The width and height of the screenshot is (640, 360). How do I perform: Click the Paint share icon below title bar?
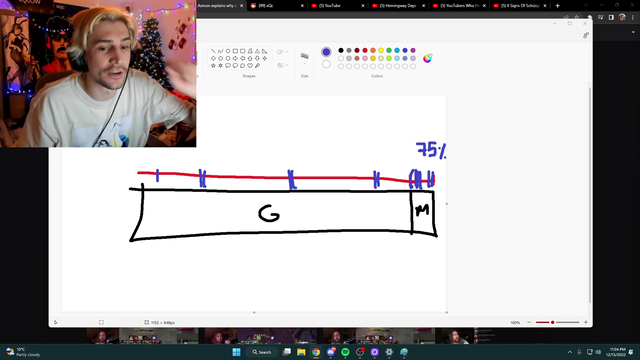(586, 36)
